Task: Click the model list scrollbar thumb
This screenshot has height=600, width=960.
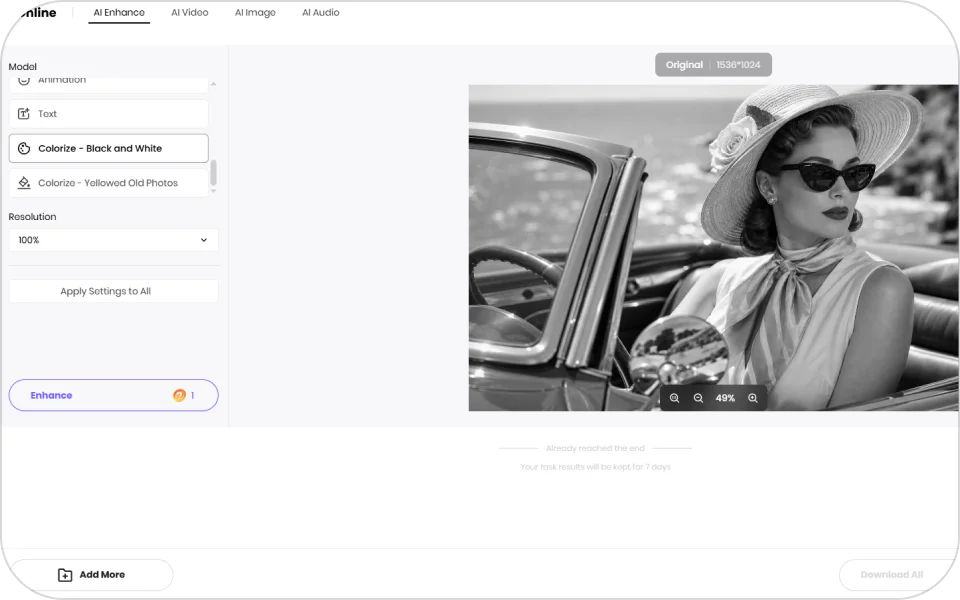Action: point(213,173)
